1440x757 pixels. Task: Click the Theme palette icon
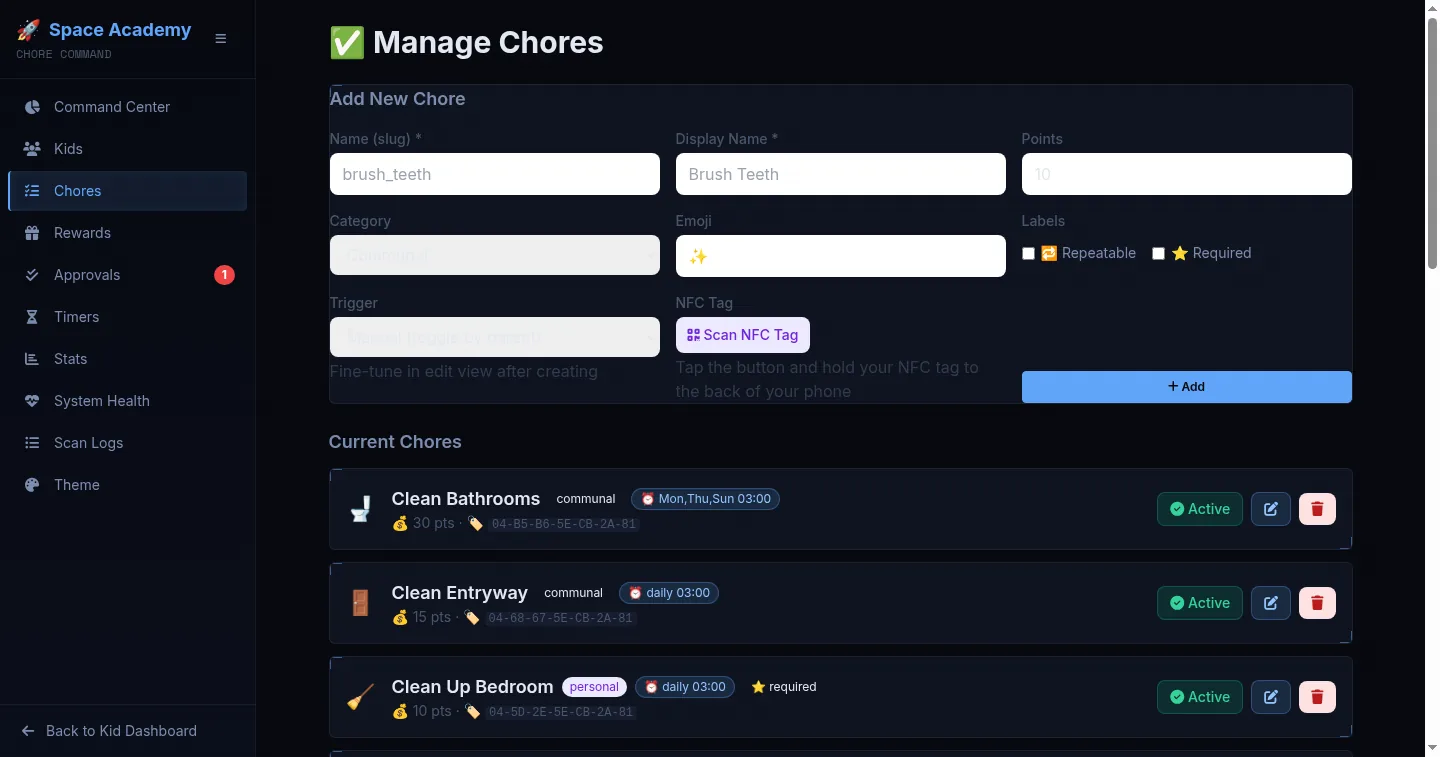click(x=32, y=485)
